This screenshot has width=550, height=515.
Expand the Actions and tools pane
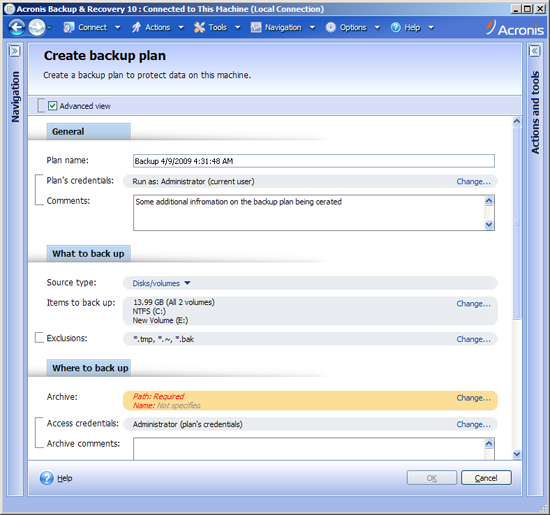(x=535, y=51)
